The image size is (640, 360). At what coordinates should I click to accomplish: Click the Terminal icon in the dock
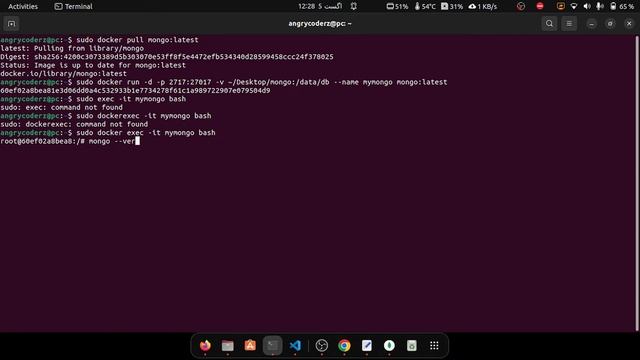coord(273,345)
